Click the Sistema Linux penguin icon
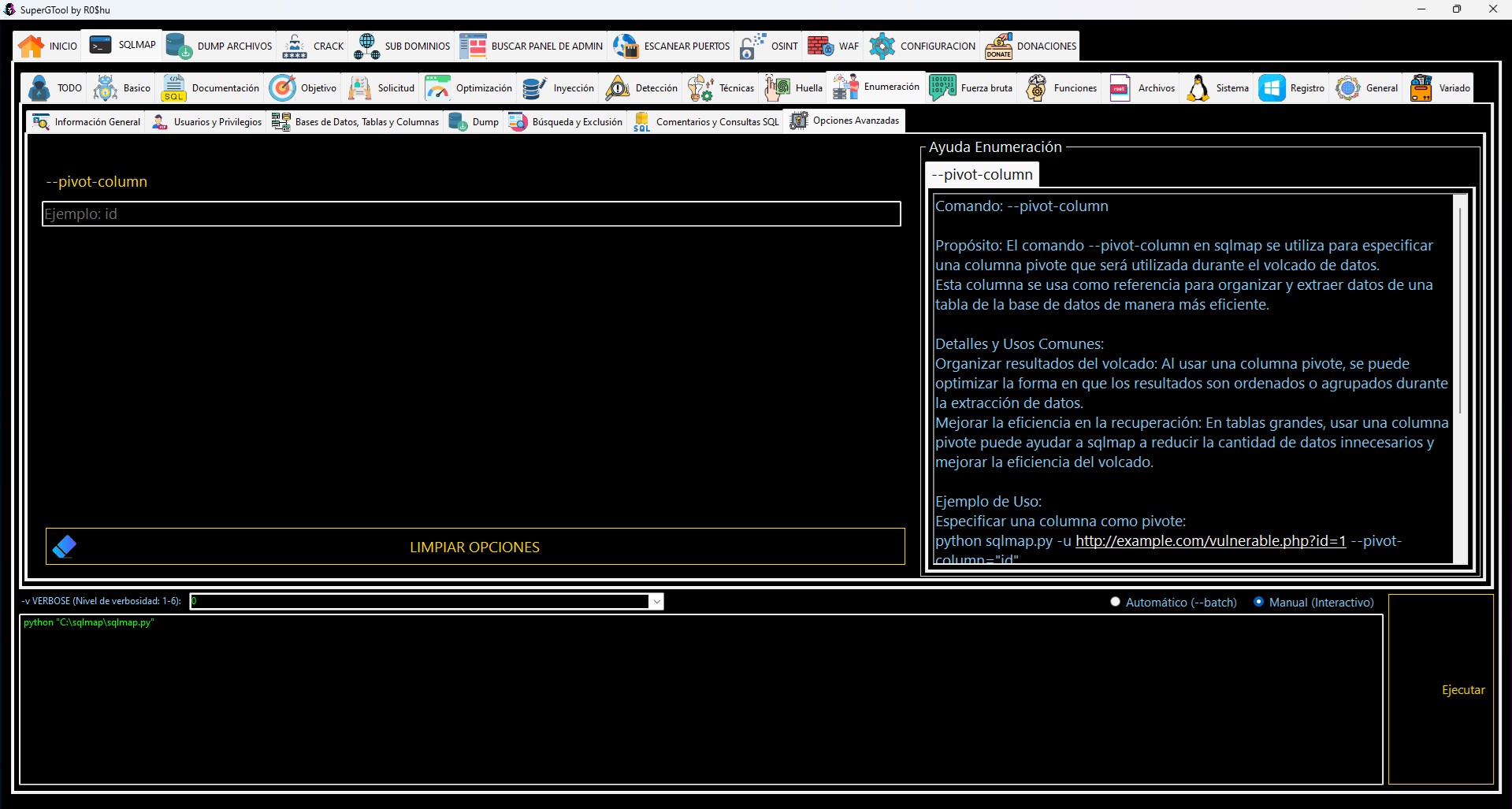This screenshot has width=1512, height=809. coord(1198,88)
